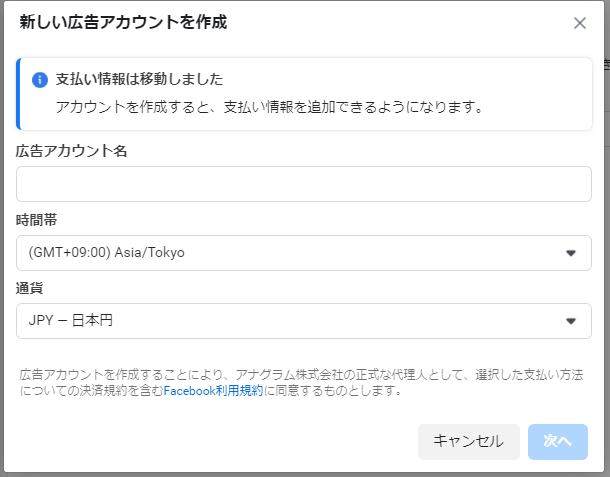This screenshot has height=477, width=610.
Task: Click the blue left edge of info banner
Action: point(18,94)
